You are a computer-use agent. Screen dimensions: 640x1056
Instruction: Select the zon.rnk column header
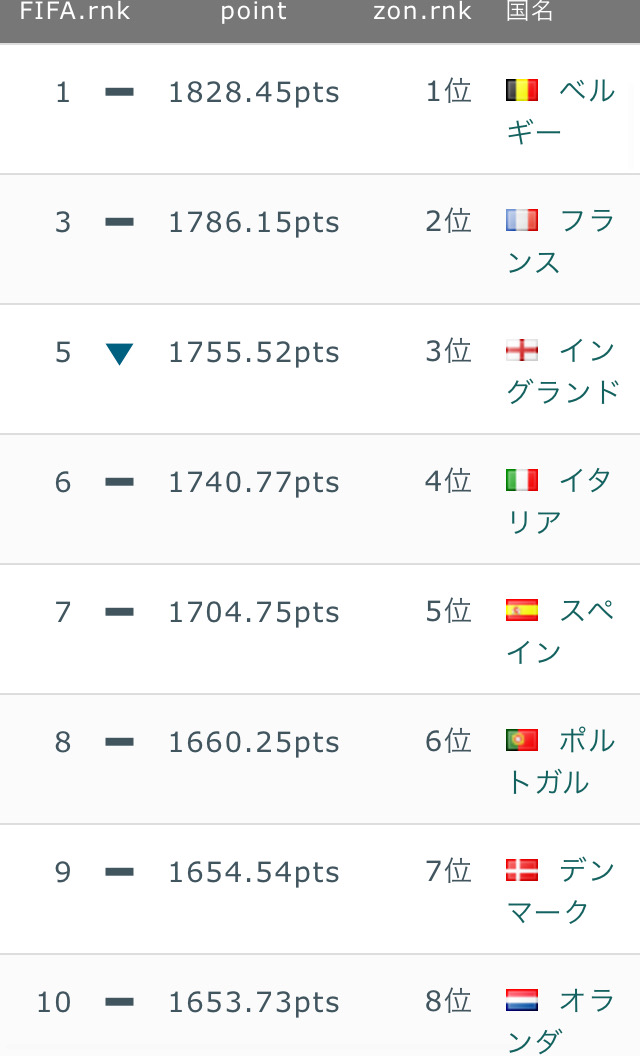coord(422,11)
